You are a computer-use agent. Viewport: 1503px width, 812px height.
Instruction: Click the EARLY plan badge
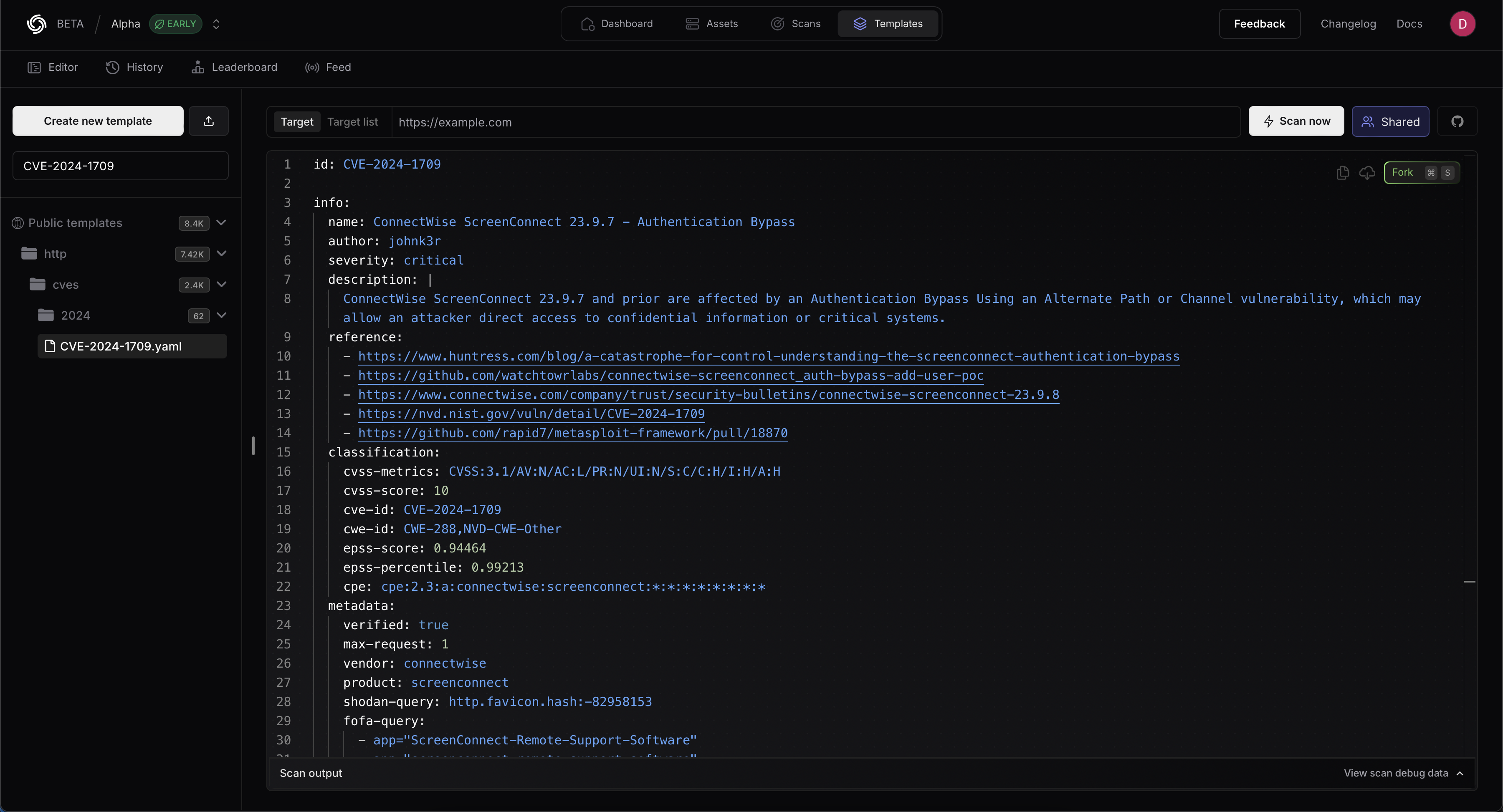pos(176,24)
